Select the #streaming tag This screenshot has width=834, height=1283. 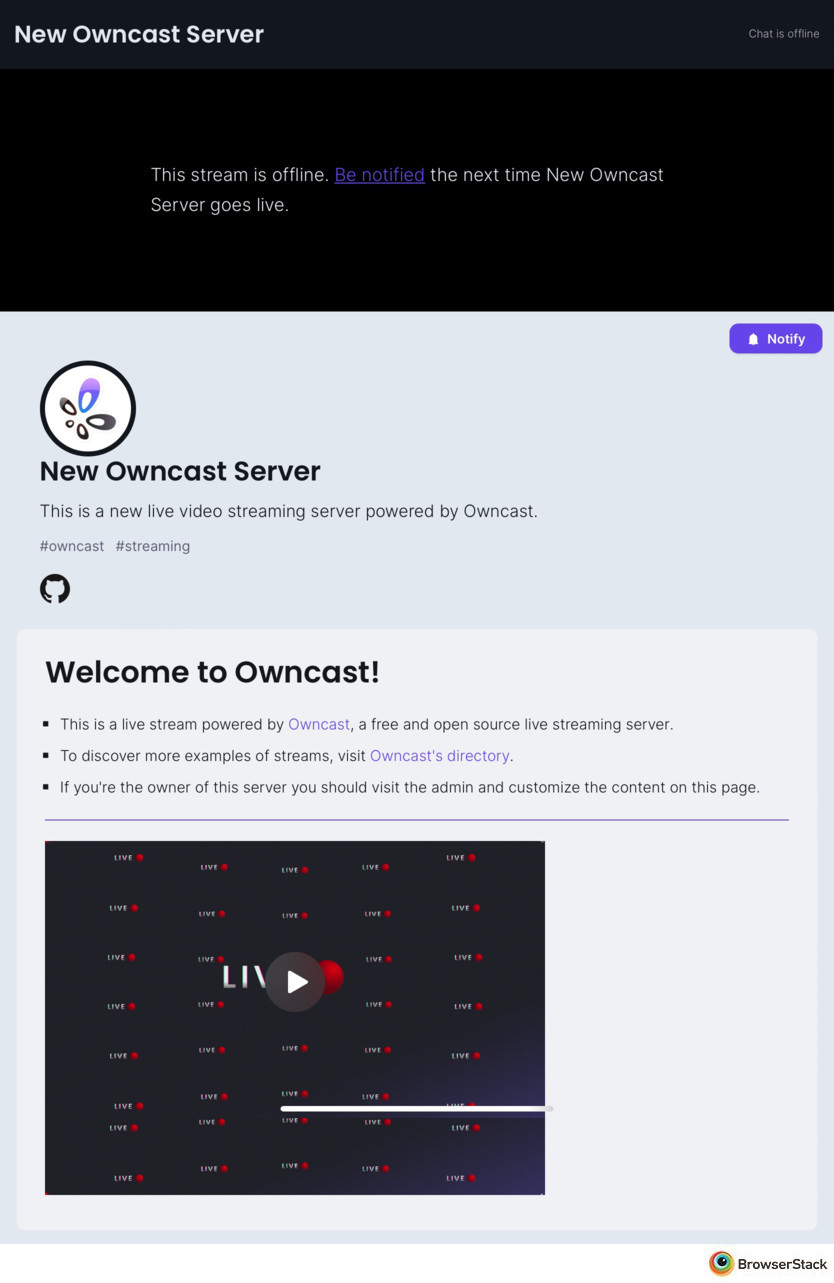[x=153, y=546]
